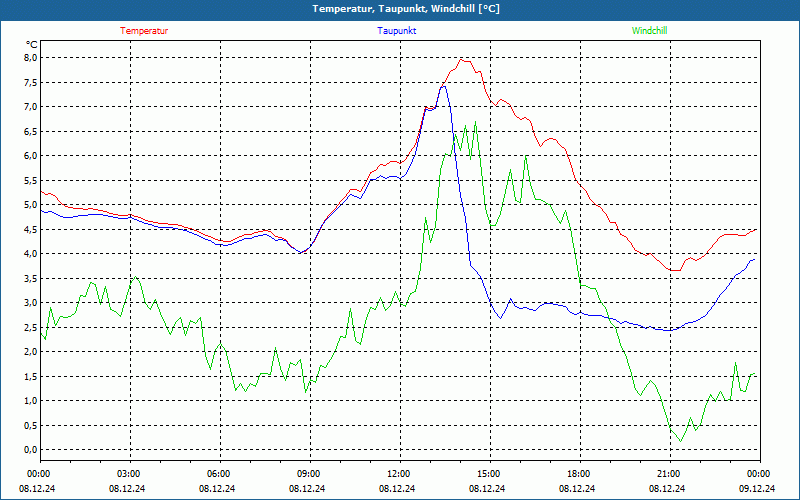Click the '6,0' y-axis value
800x500 pixels.
tap(32, 156)
